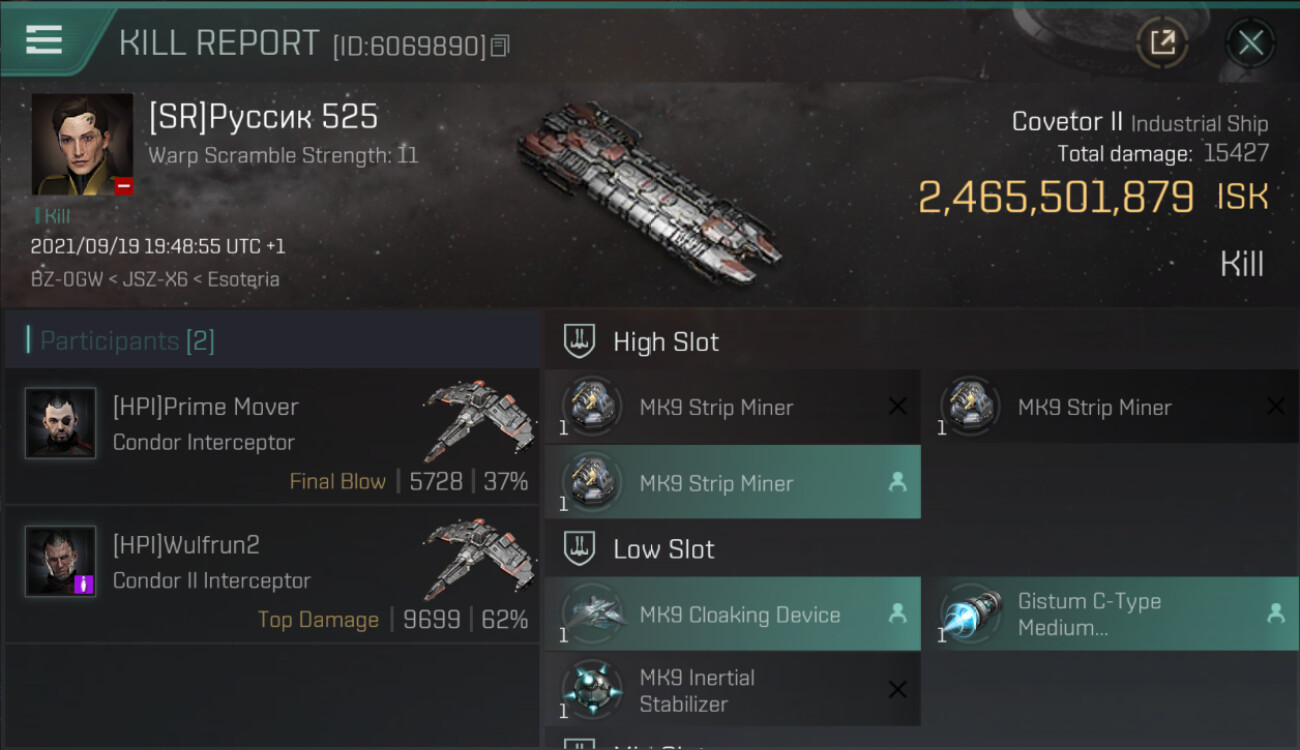Viewport: 1300px width, 750px height.
Task: Collapse the High Slot section
Action: coord(640,342)
